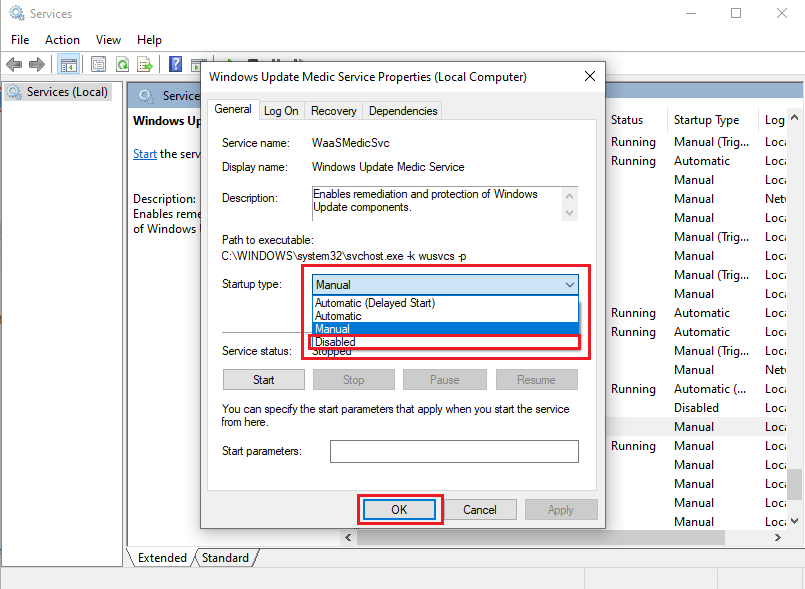Click the Start the service link
The image size is (805, 589).
click(x=145, y=154)
